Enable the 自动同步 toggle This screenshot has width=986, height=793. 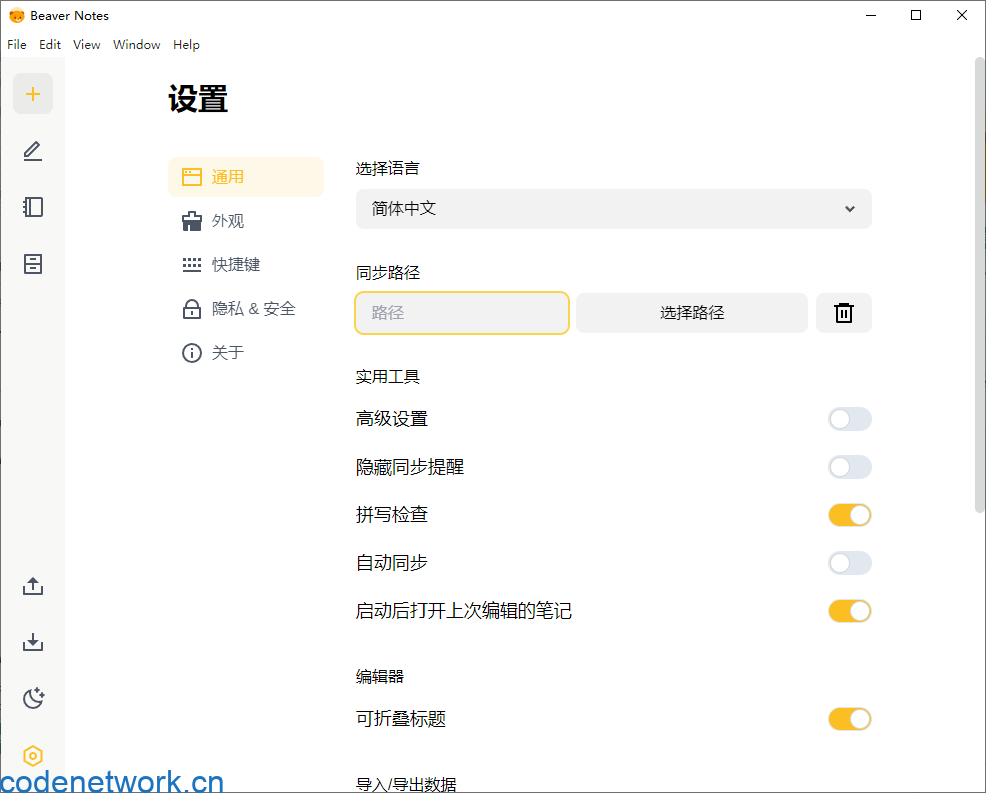pos(850,563)
